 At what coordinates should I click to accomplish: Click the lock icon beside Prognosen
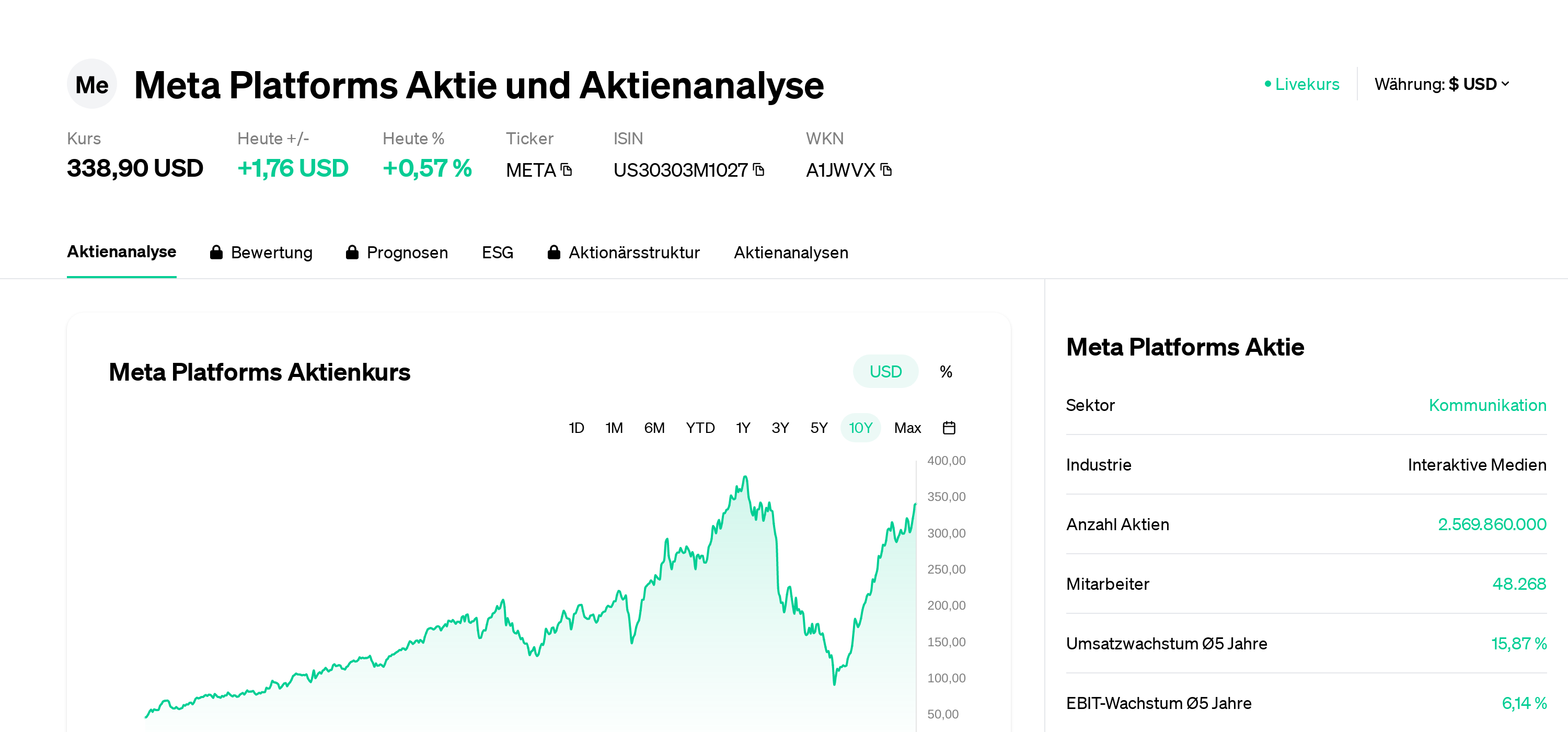click(x=352, y=253)
